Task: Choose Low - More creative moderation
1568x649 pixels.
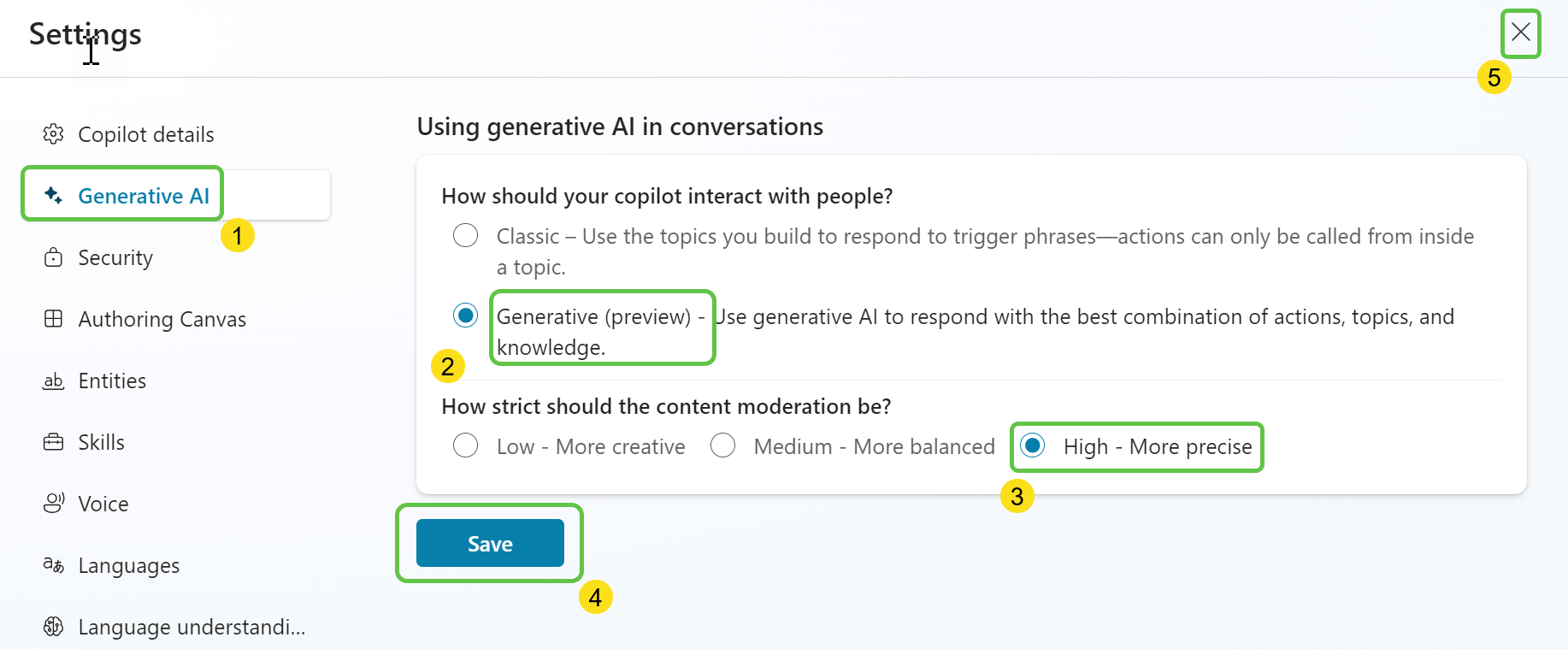Action: [x=466, y=445]
